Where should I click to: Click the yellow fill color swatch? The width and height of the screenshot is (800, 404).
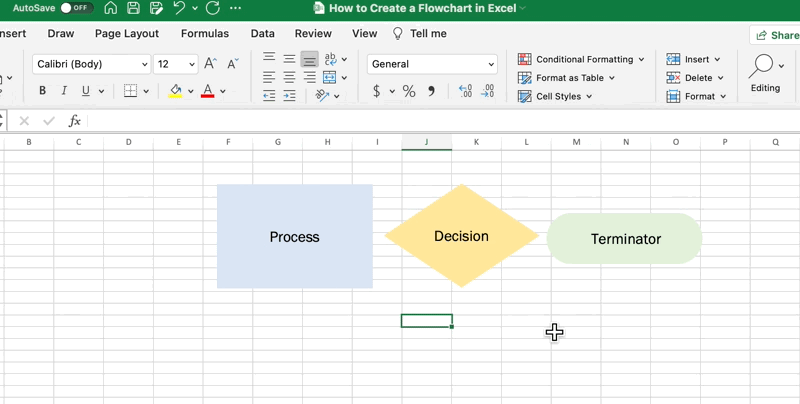(176, 91)
